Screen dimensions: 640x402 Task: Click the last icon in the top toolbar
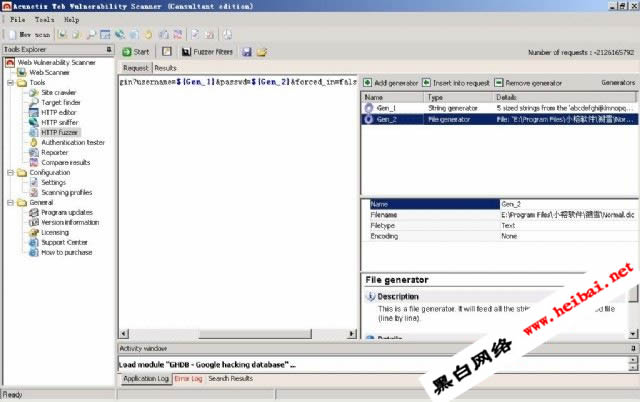coord(227,35)
